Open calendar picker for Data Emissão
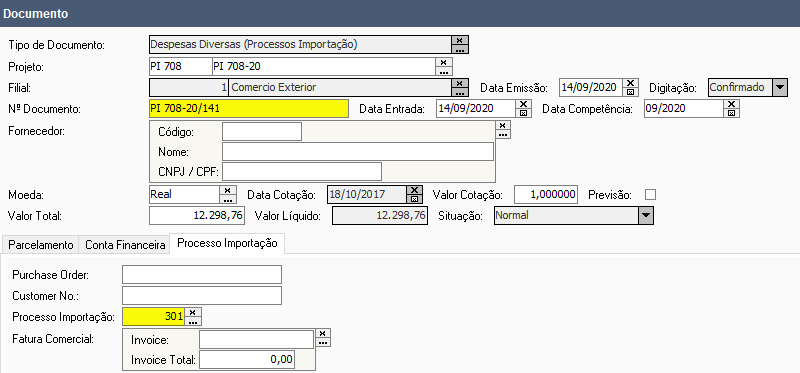800x373 pixels. (631, 92)
